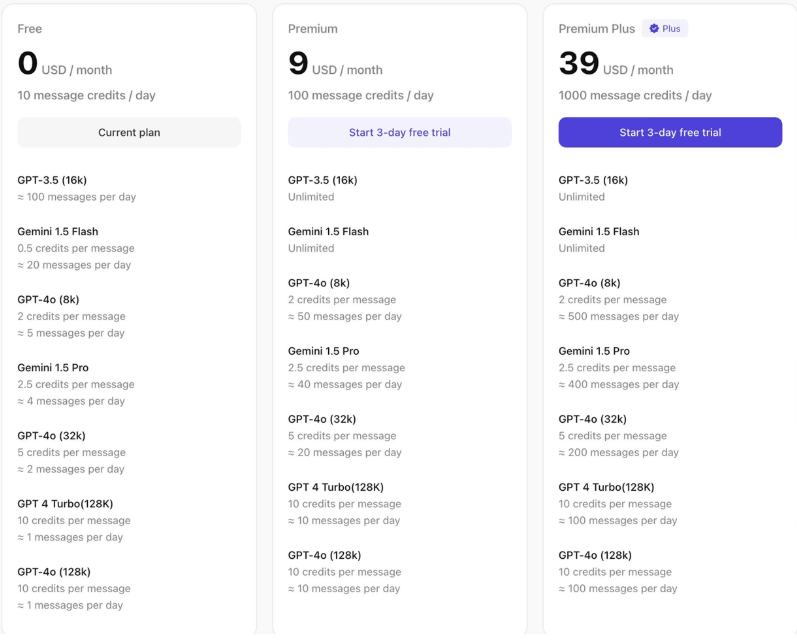The width and height of the screenshot is (797, 644).
Task: Click '0.5 credits per message' in Free plan
Action: click(x=76, y=248)
